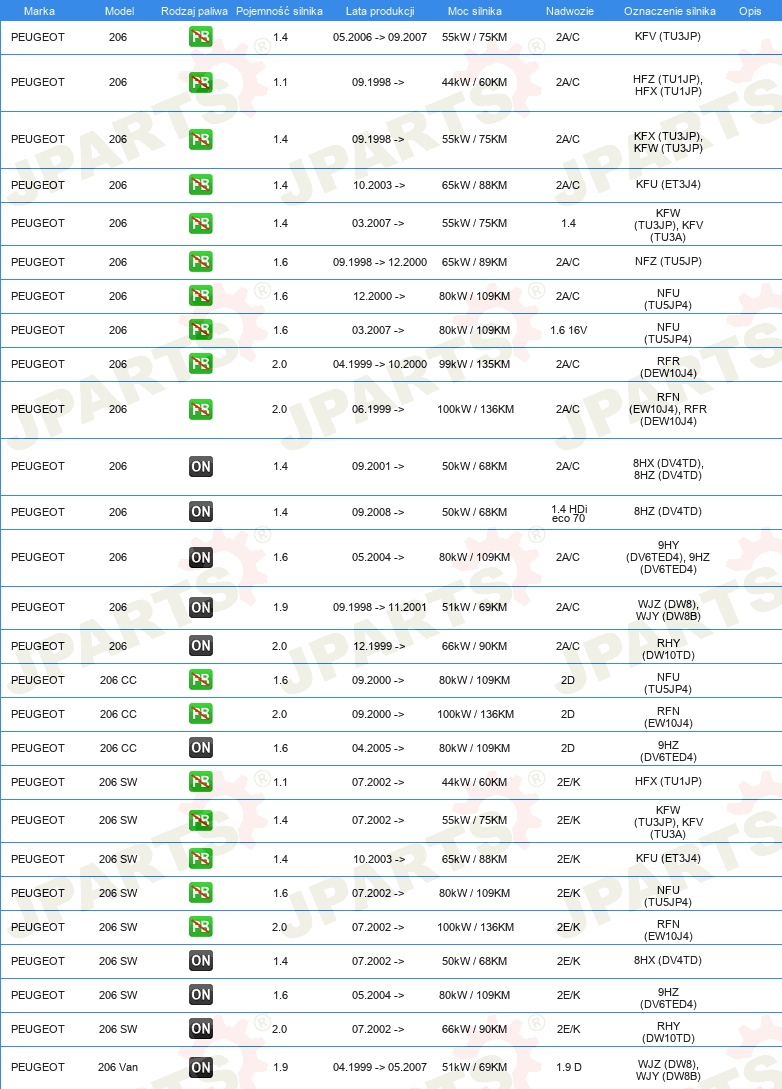Click the engine code 9HY (DV6TED4), 9HZ (DV6TED4)
Image resolution: width=782 pixels, height=1089 pixels.
(x=668, y=557)
